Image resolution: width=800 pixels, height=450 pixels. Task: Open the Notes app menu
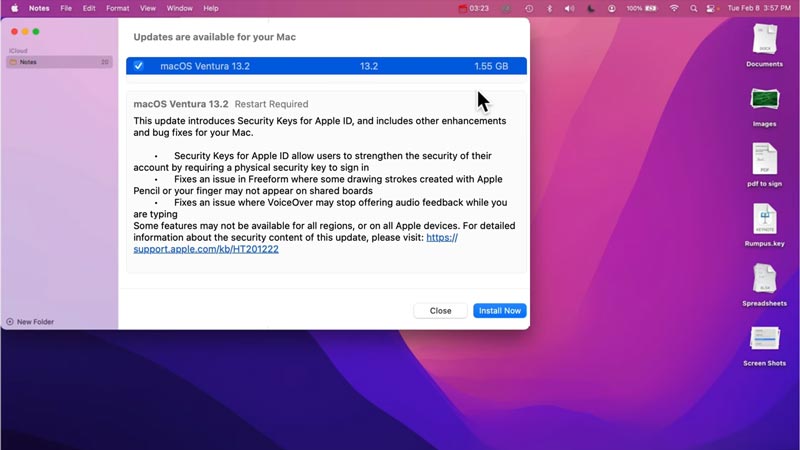click(39, 8)
